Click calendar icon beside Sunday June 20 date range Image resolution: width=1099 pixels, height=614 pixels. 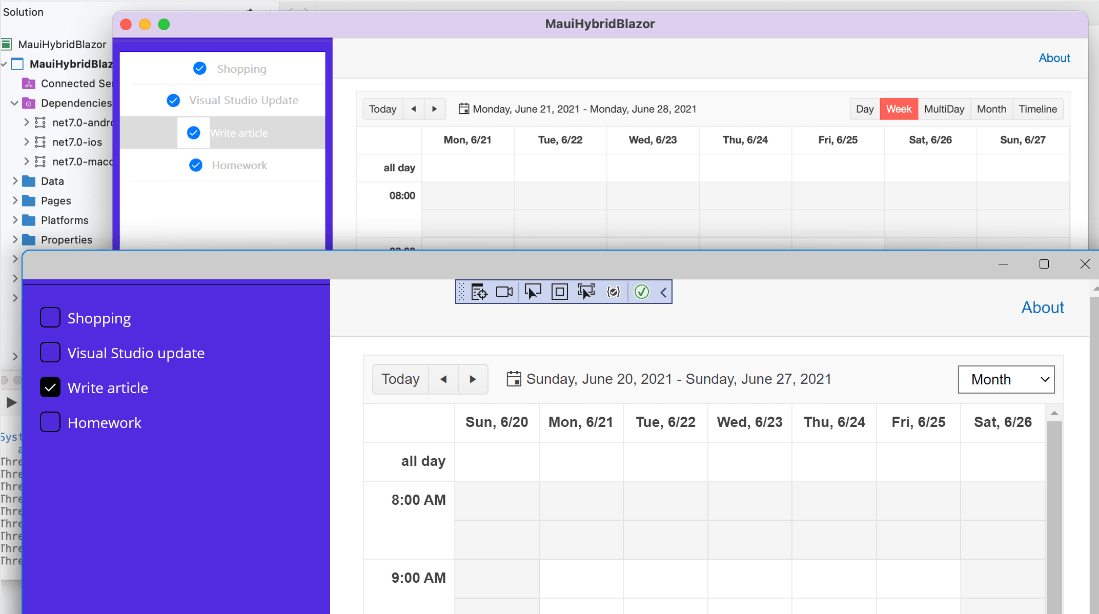point(514,379)
